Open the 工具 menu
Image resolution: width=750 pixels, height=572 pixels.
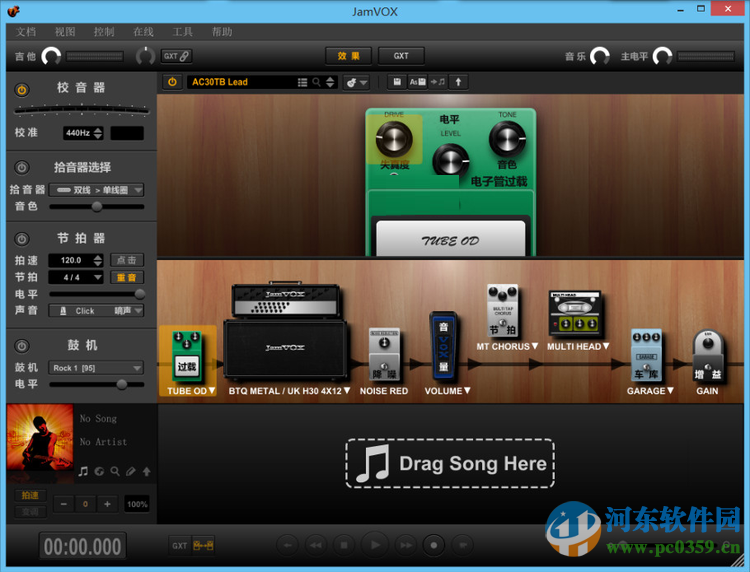click(183, 32)
